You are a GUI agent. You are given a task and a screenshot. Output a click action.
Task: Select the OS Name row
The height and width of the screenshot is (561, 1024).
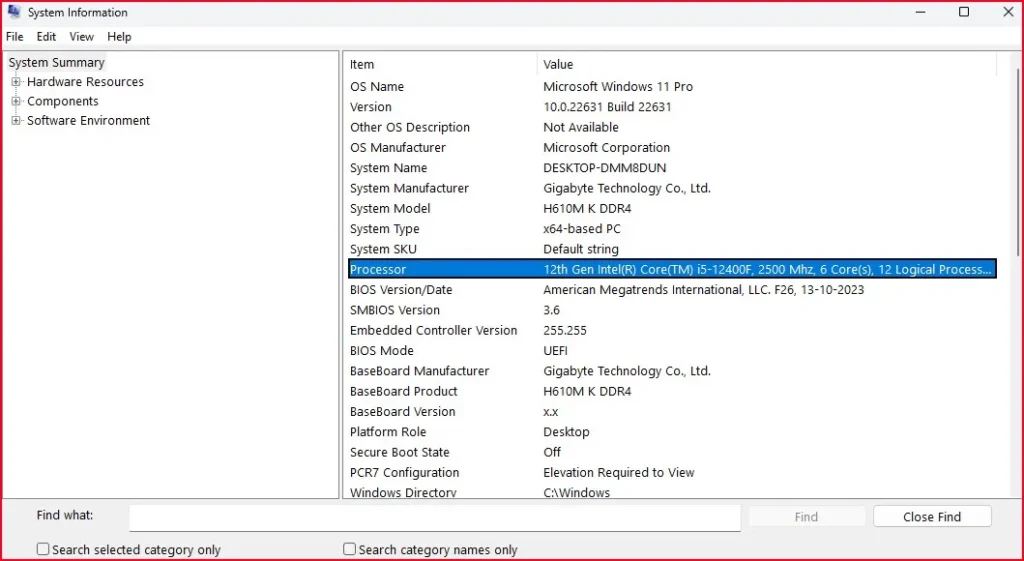click(673, 87)
